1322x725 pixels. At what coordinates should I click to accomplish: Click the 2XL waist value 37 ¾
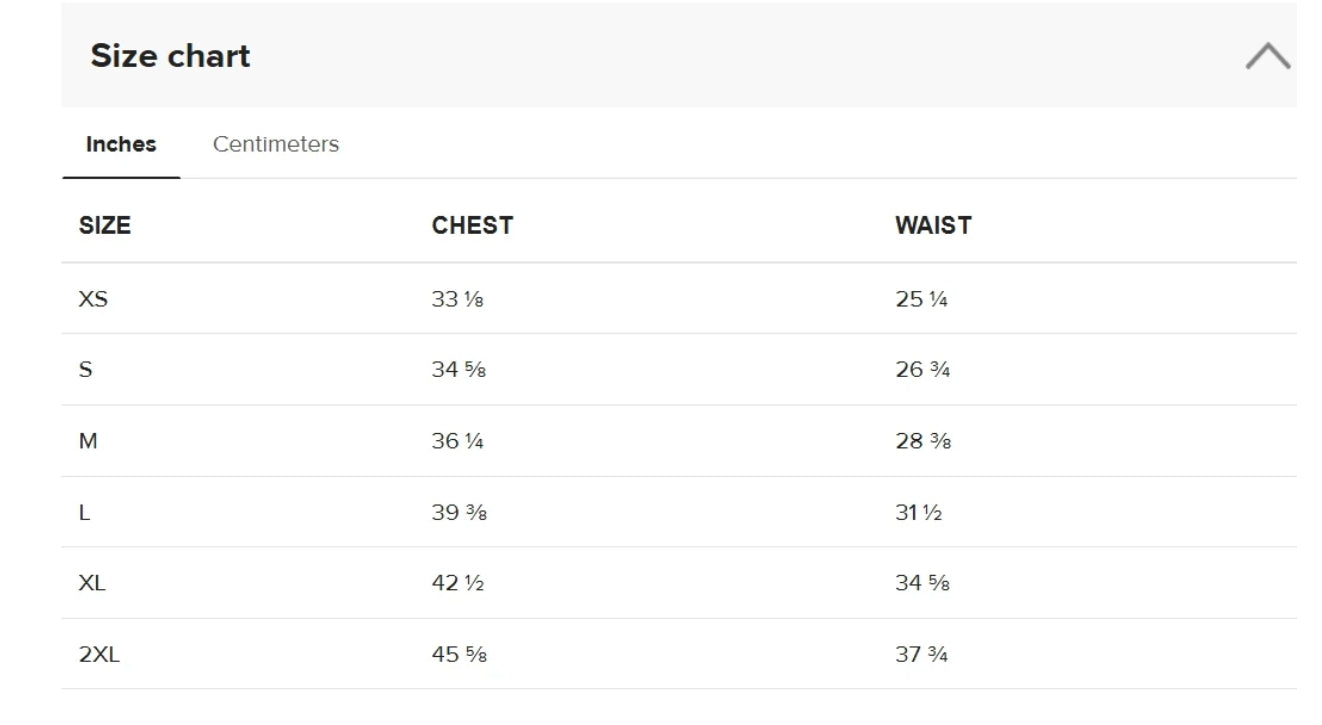pyautogui.click(x=922, y=655)
